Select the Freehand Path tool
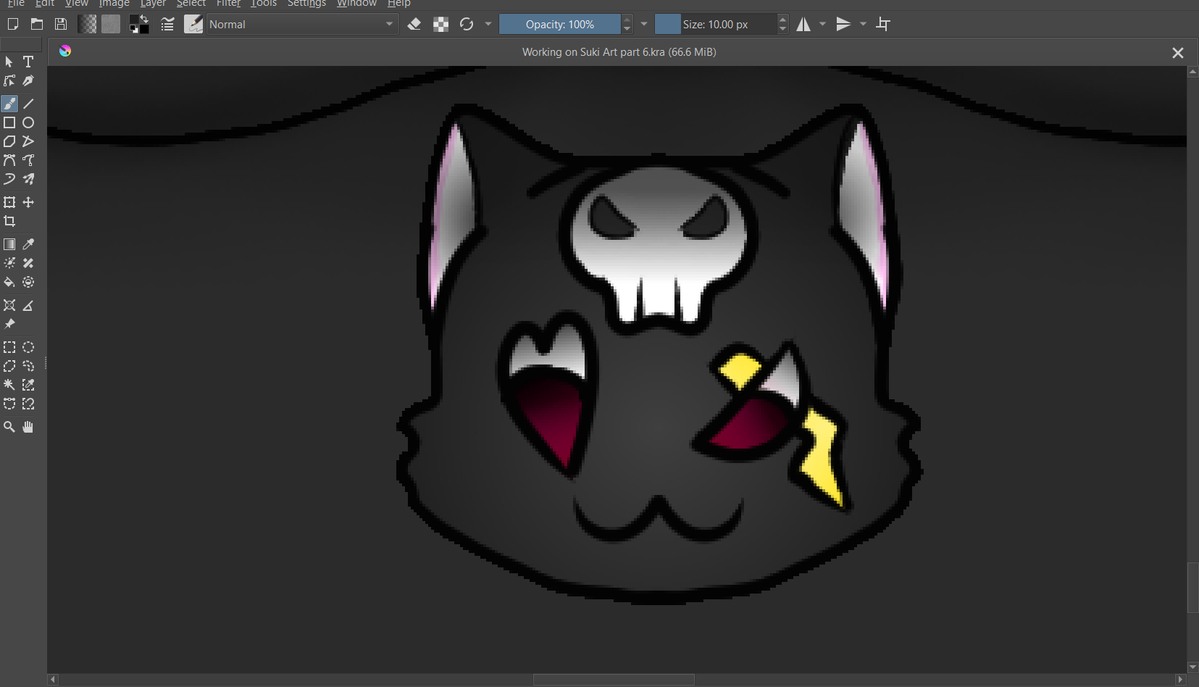The image size is (1199, 687). click(28, 161)
